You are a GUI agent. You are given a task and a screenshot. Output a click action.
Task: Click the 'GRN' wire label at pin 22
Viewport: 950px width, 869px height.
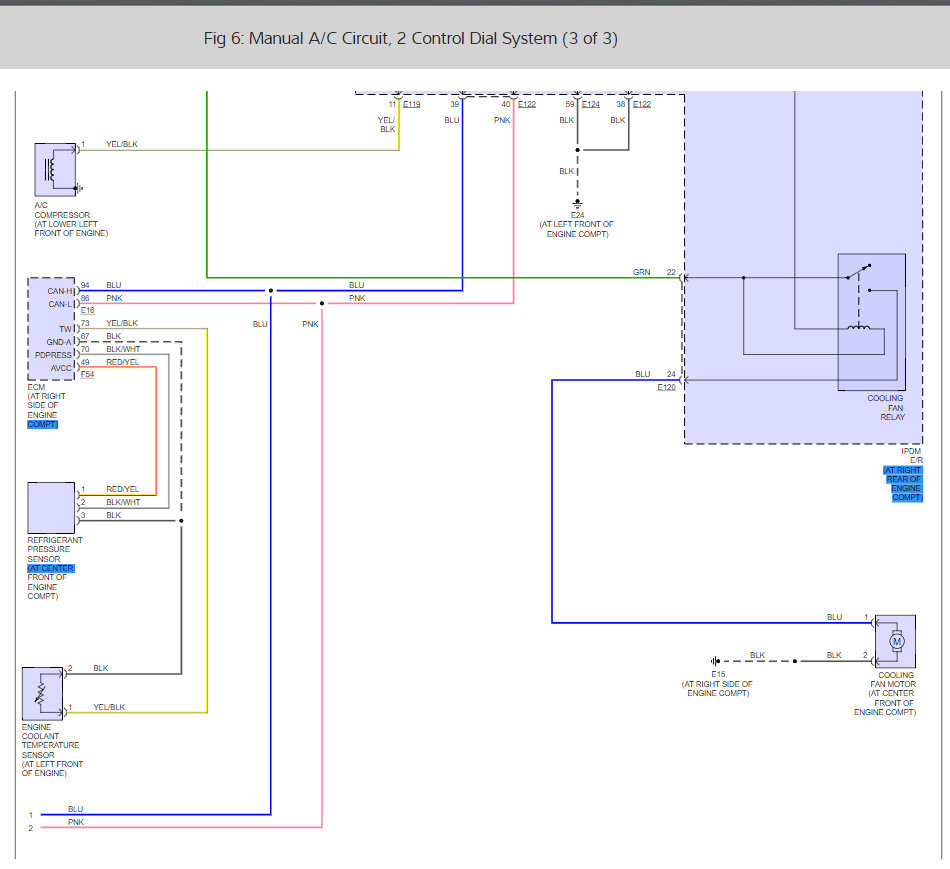pos(642,272)
